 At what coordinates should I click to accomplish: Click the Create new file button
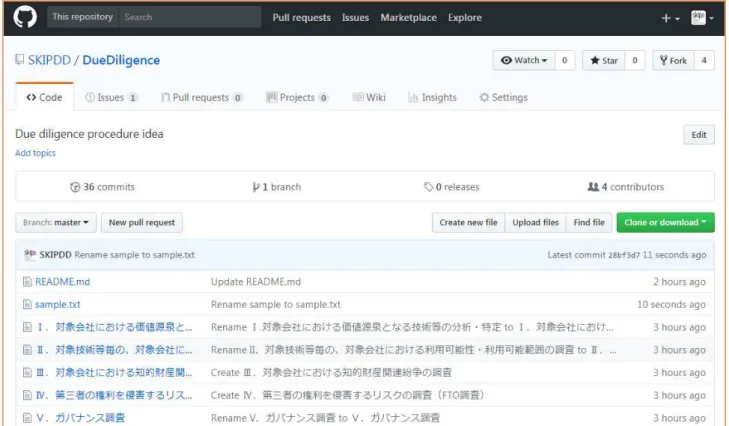click(468, 223)
